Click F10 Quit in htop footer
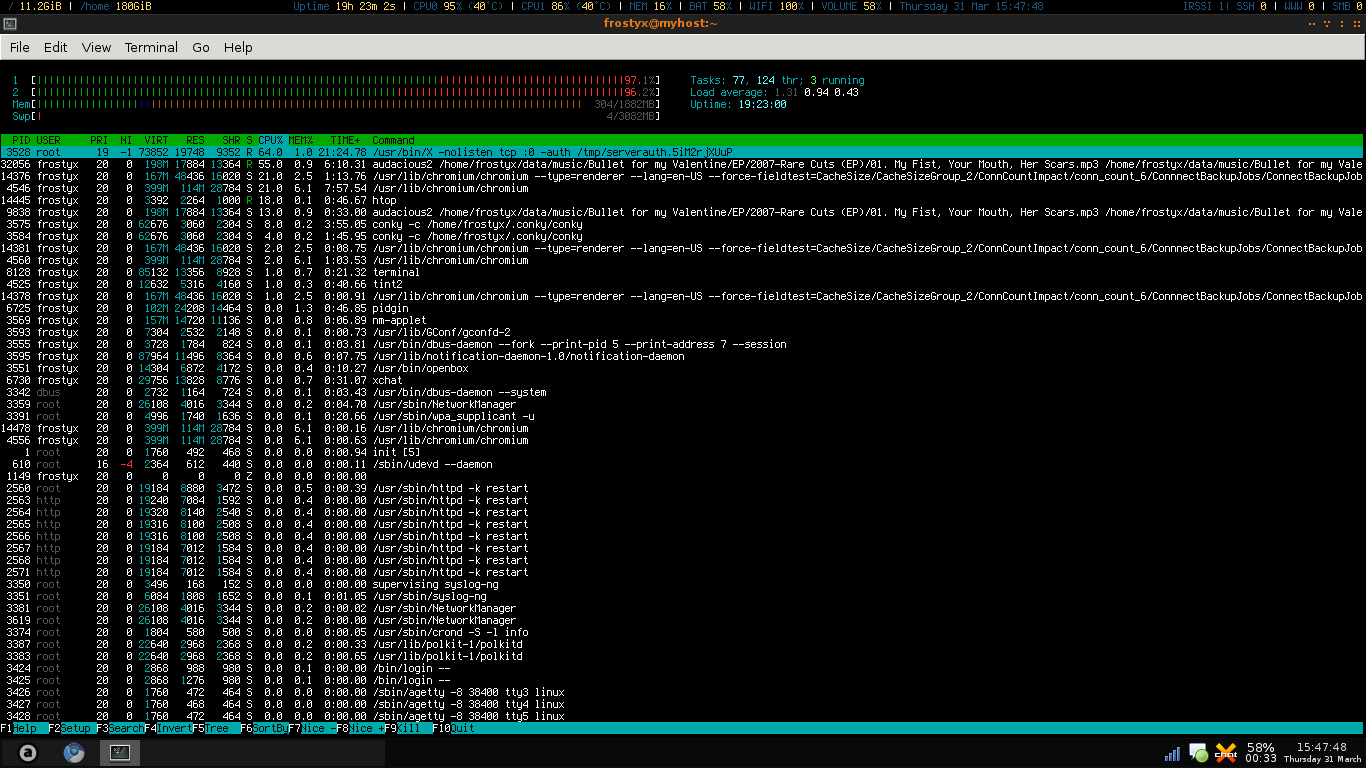The height and width of the screenshot is (768, 1366). coord(456,728)
